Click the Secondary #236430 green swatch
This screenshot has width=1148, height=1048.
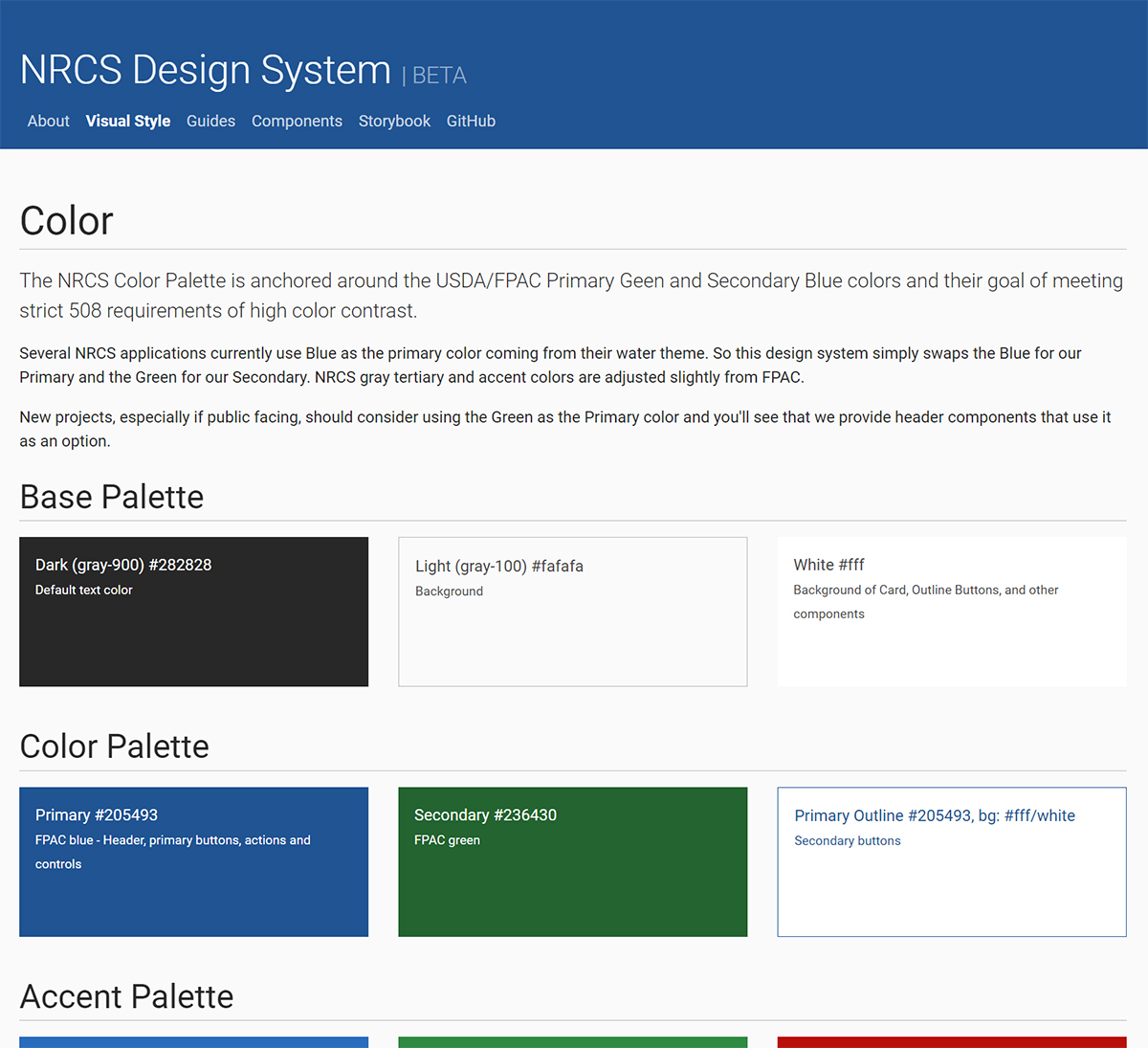pyautogui.click(x=572, y=861)
